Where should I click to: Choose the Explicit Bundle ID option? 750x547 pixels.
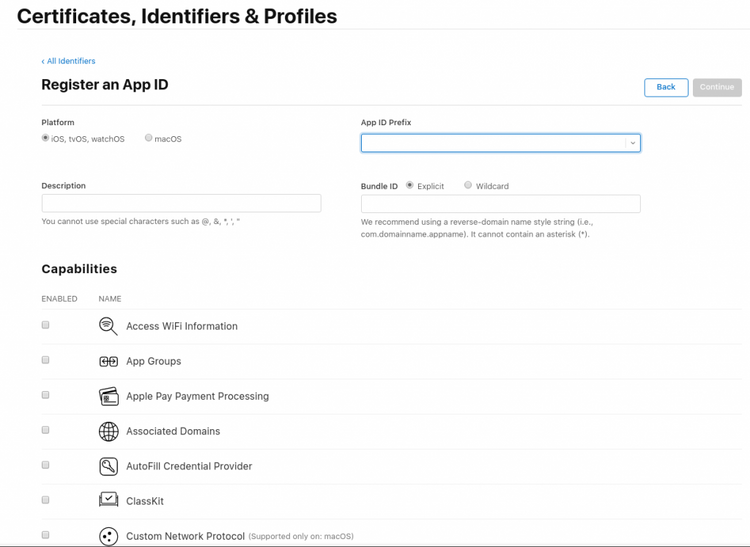coord(410,185)
